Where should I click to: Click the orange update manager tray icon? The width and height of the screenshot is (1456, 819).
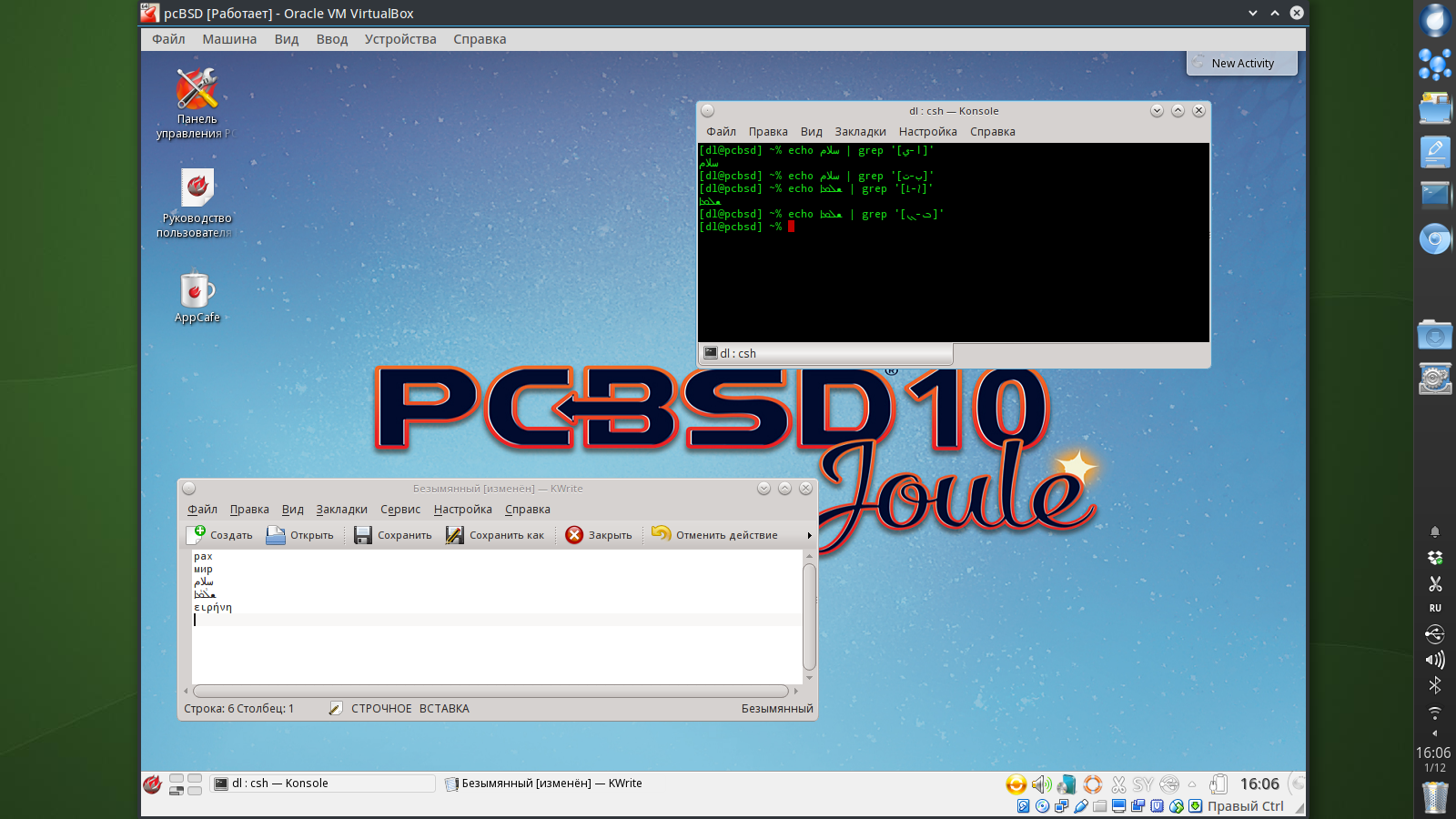1016,784
